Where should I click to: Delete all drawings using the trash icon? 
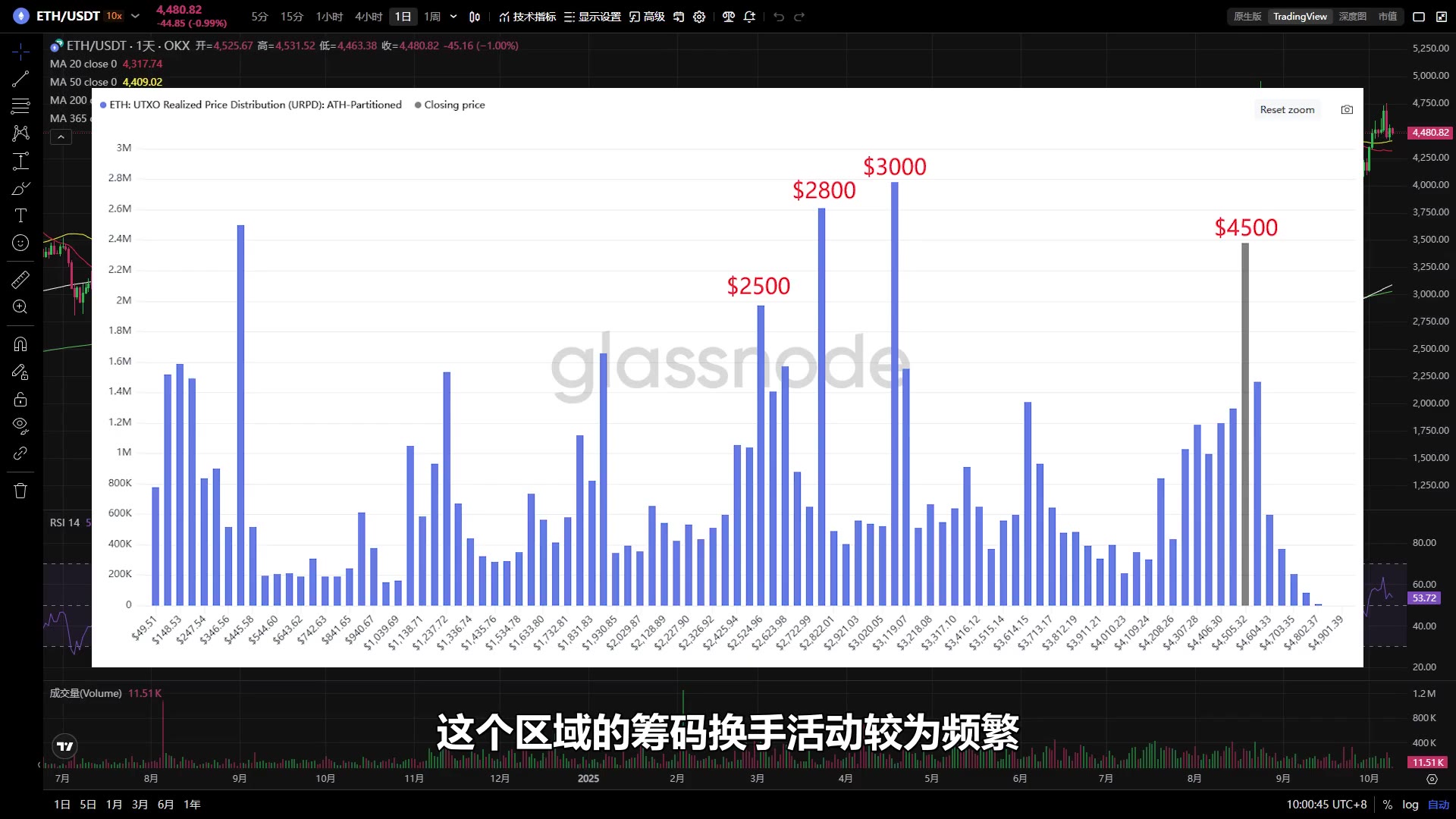pyautogui.click(x=20, y=491)
